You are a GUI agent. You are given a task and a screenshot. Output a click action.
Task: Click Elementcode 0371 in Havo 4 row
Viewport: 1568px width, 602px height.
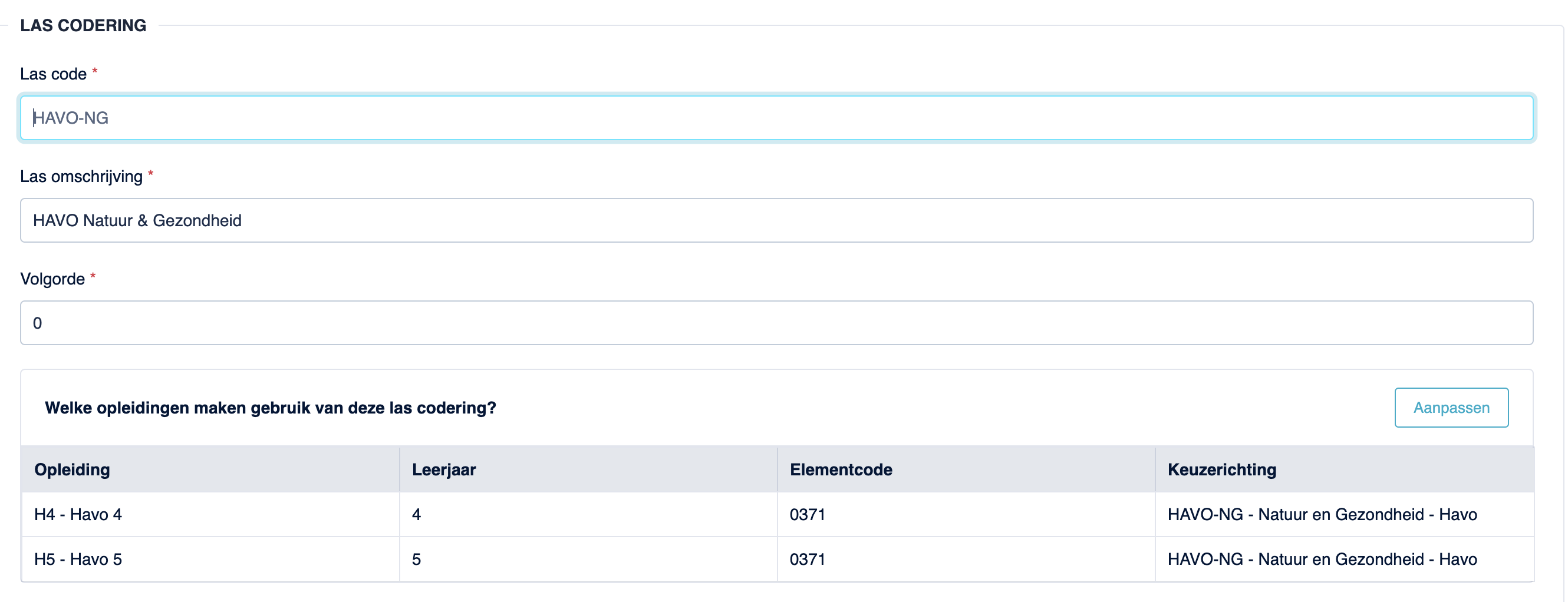point(966,514)
